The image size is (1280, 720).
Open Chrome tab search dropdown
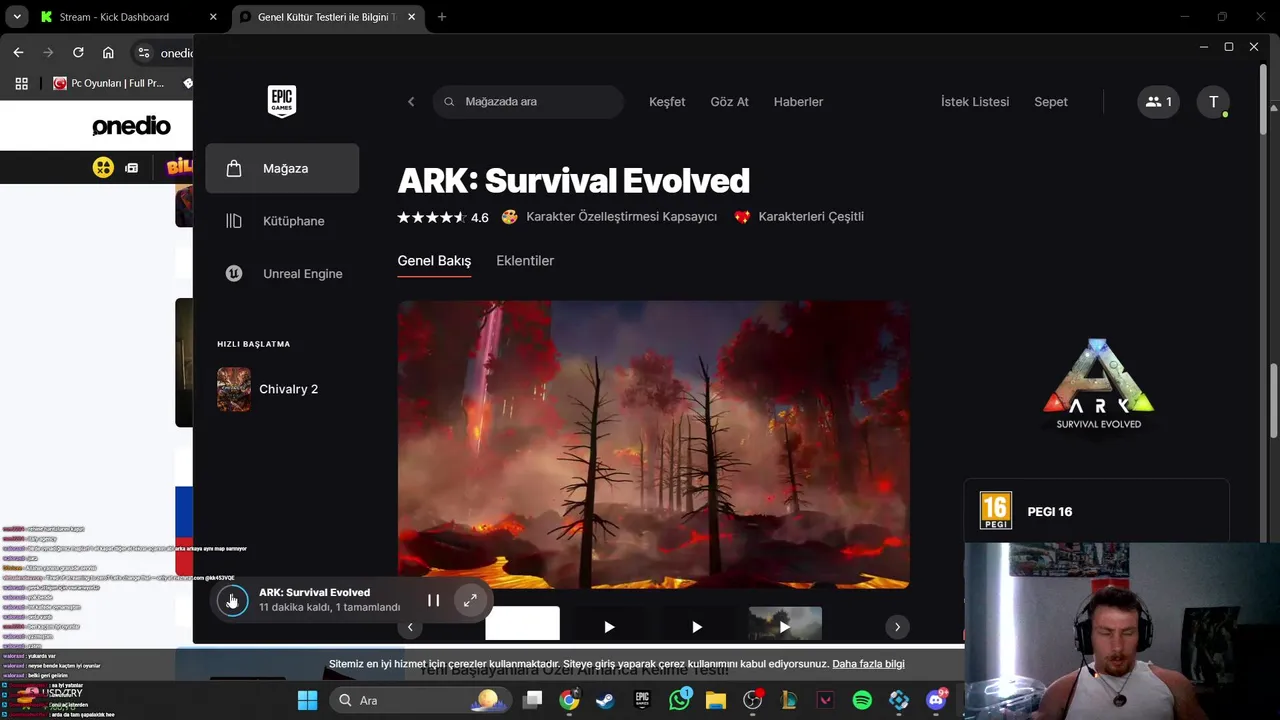click(17, 17)
